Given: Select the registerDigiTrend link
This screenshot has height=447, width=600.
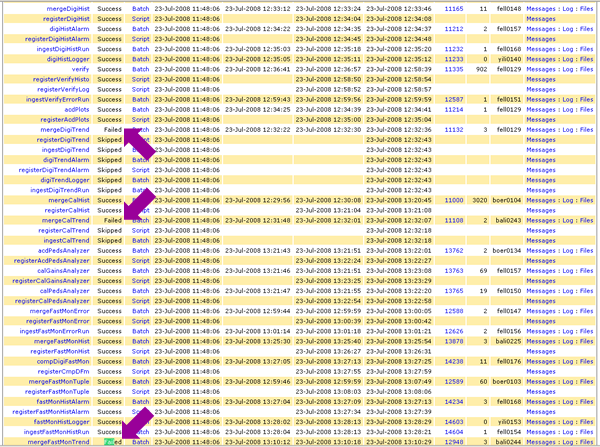Looking at the screenshot, I should [x=63, y=140].
